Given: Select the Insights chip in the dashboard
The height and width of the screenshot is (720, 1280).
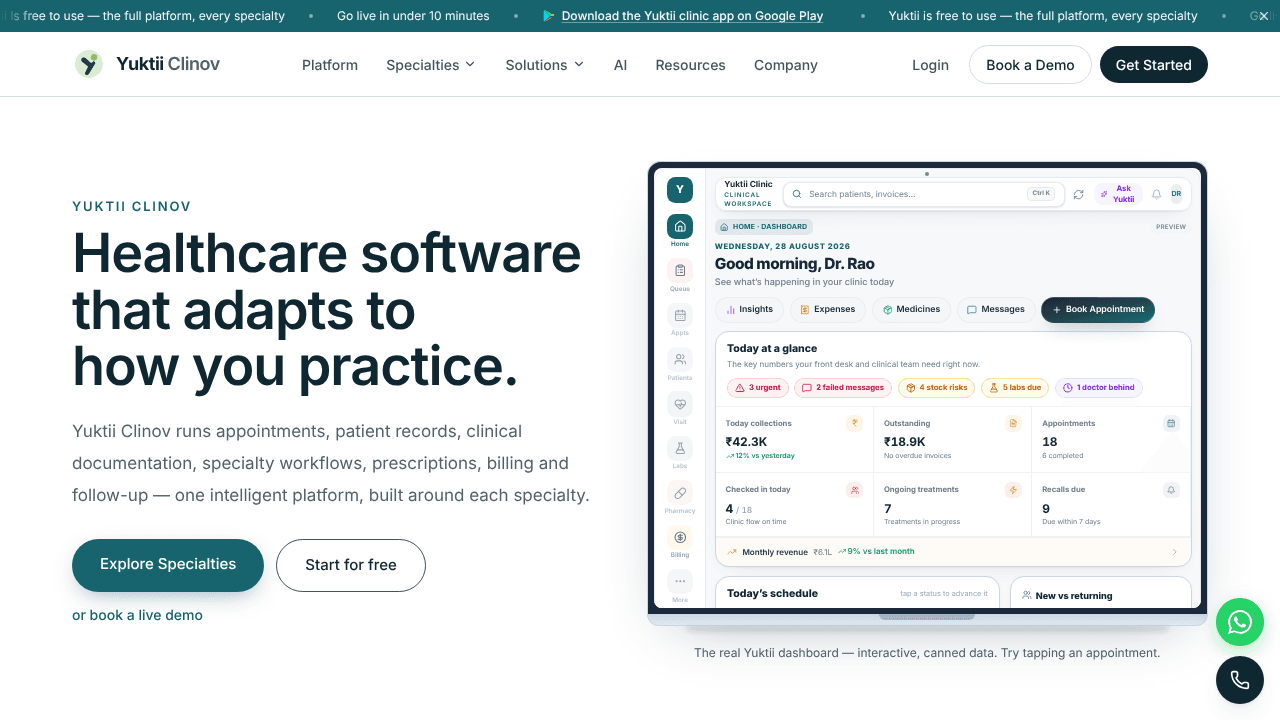Looking at the screenshot, I should pos(749,310).
